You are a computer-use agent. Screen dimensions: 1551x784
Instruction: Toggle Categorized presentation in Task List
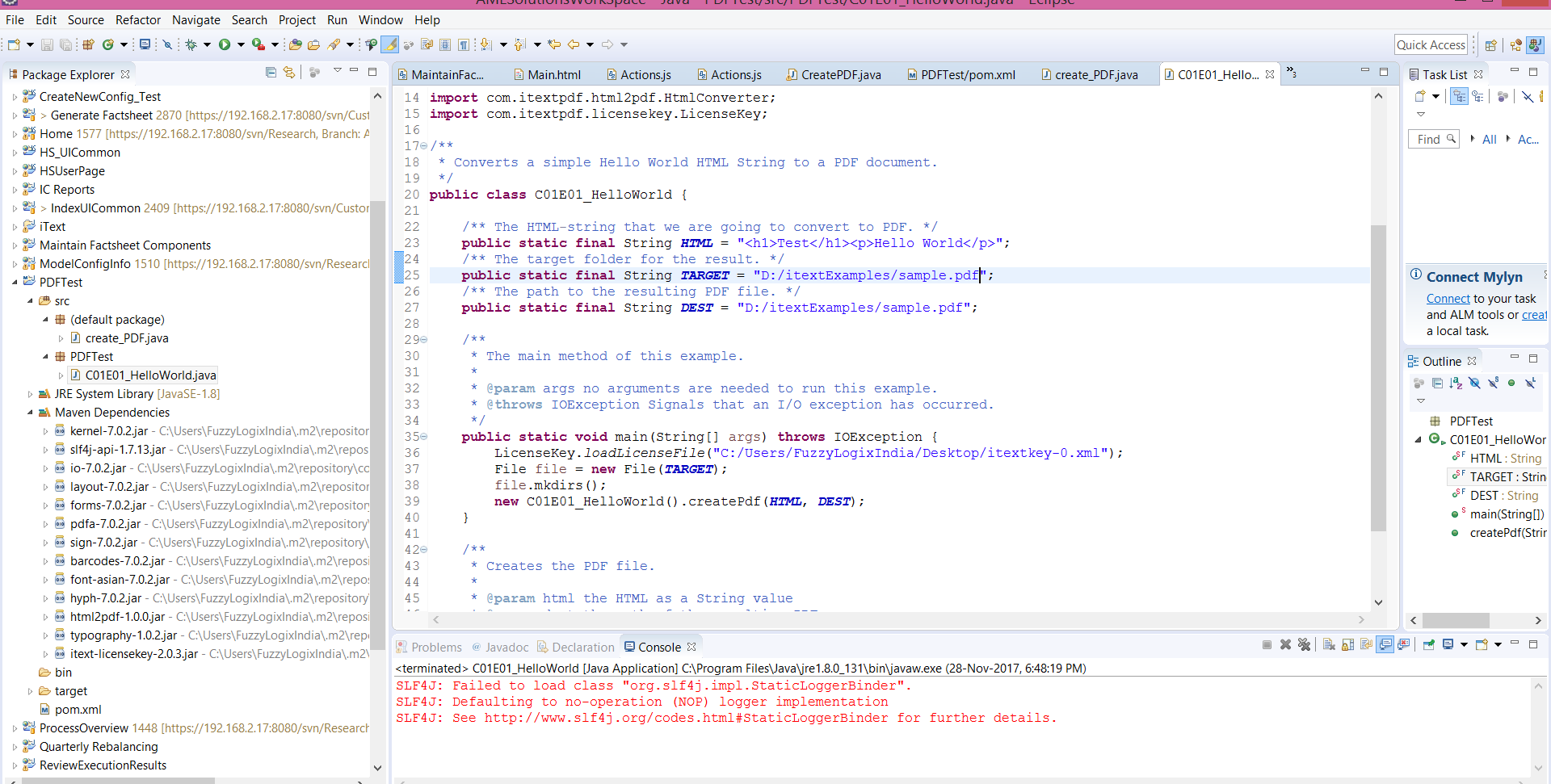[x=1459, y=96]
